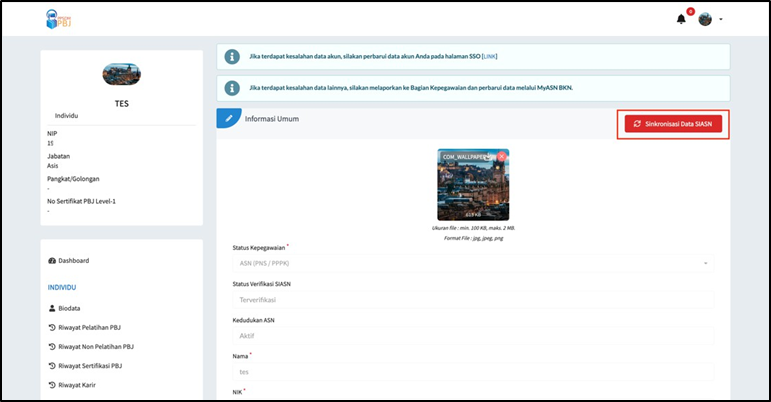
Task: Remove the uploaded photo with the red X
Action: click(502, 157)
